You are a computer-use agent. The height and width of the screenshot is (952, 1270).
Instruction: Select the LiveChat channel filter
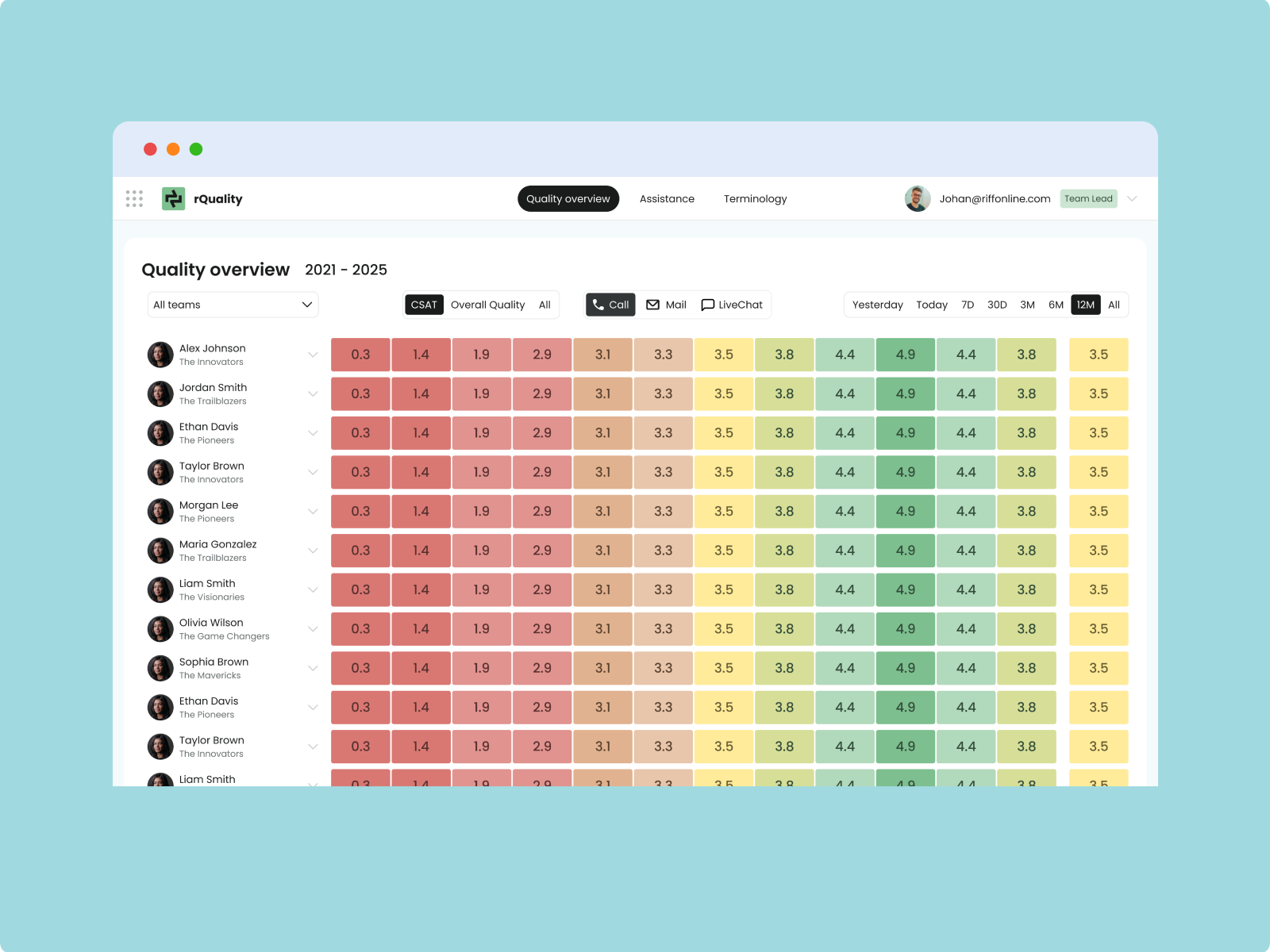(x=732, y=305)
